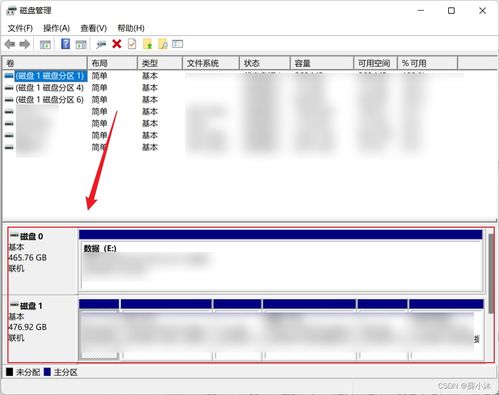The height and width of the screenshot is (395, 499).
Task: Select the 数据 (E:) partition block
Action: [x=281, y=261]
